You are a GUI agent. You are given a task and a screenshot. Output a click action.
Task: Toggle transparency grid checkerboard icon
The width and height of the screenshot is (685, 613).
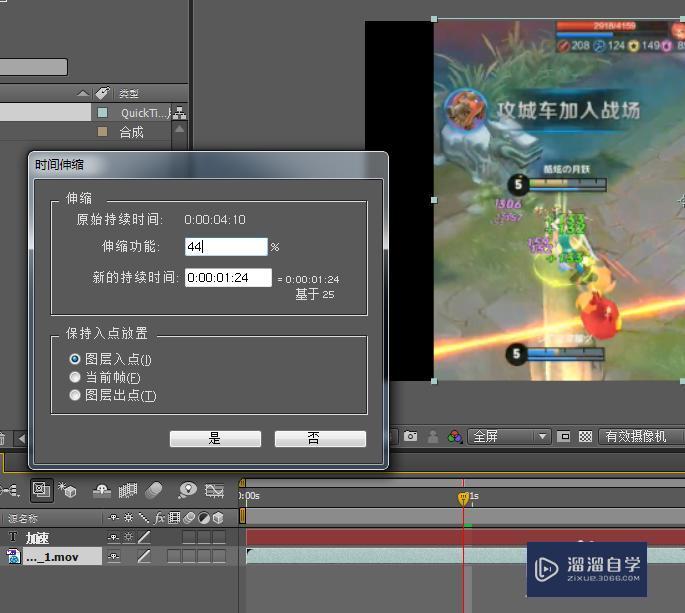coord(585,436)
